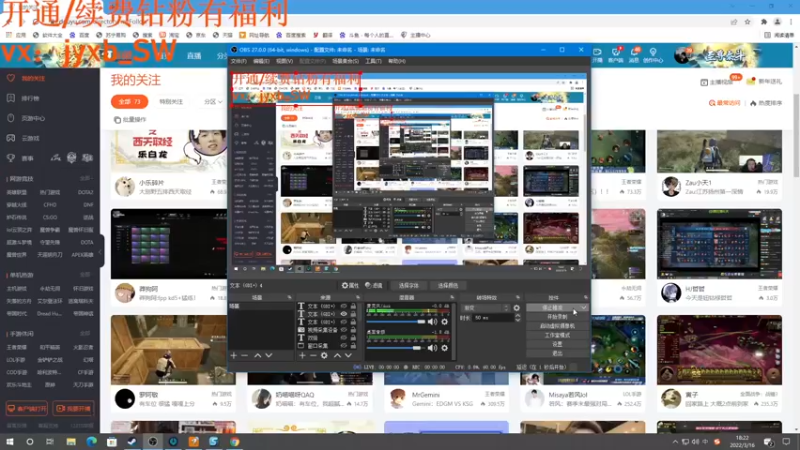Viewport: 800px width, 450px height.
Task: Open microphone channel gear settings in mixer
Action: click(x=444, y=322)
